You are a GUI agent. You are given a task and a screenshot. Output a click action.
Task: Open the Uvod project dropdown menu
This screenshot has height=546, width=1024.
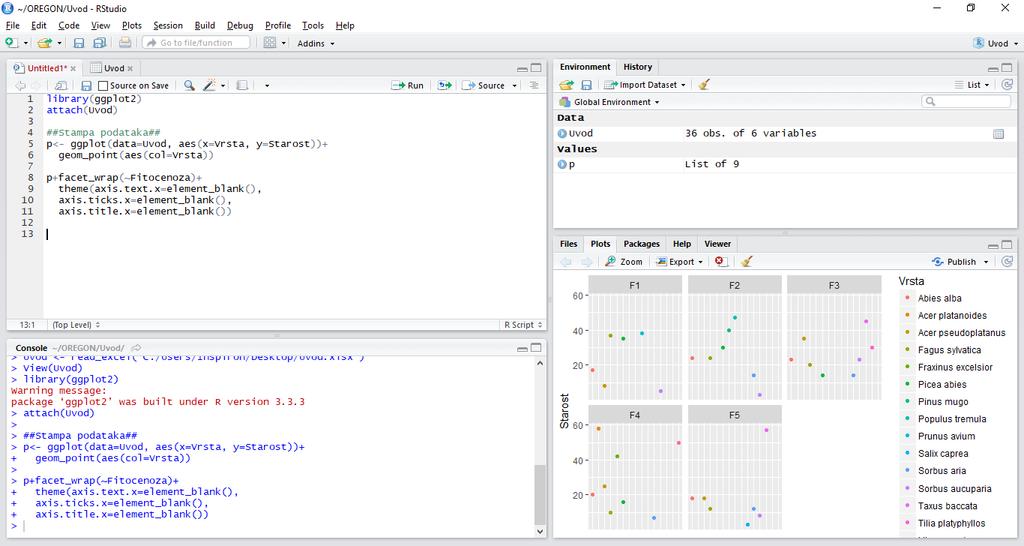click(x=996, y=43)
